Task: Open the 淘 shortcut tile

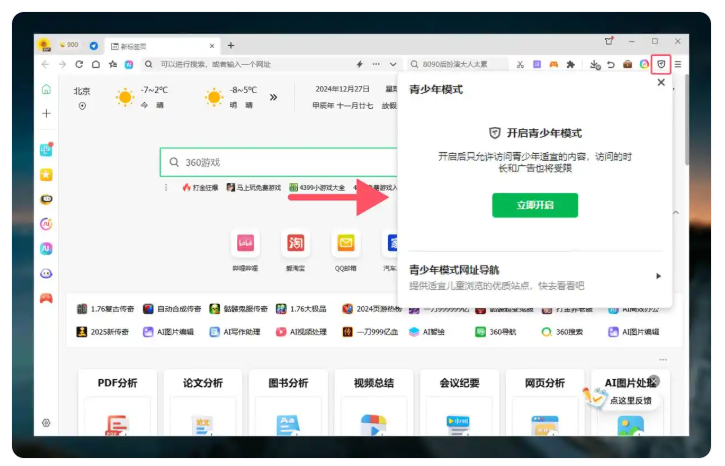Action: pyautogui.click(x=295, y=243)
